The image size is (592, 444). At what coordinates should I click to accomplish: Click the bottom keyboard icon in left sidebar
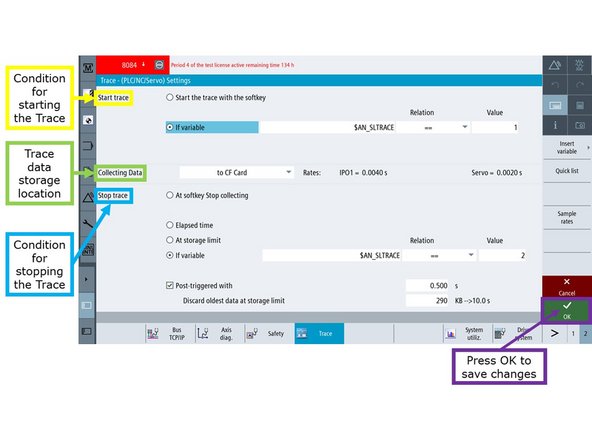[x=87, y=331]
